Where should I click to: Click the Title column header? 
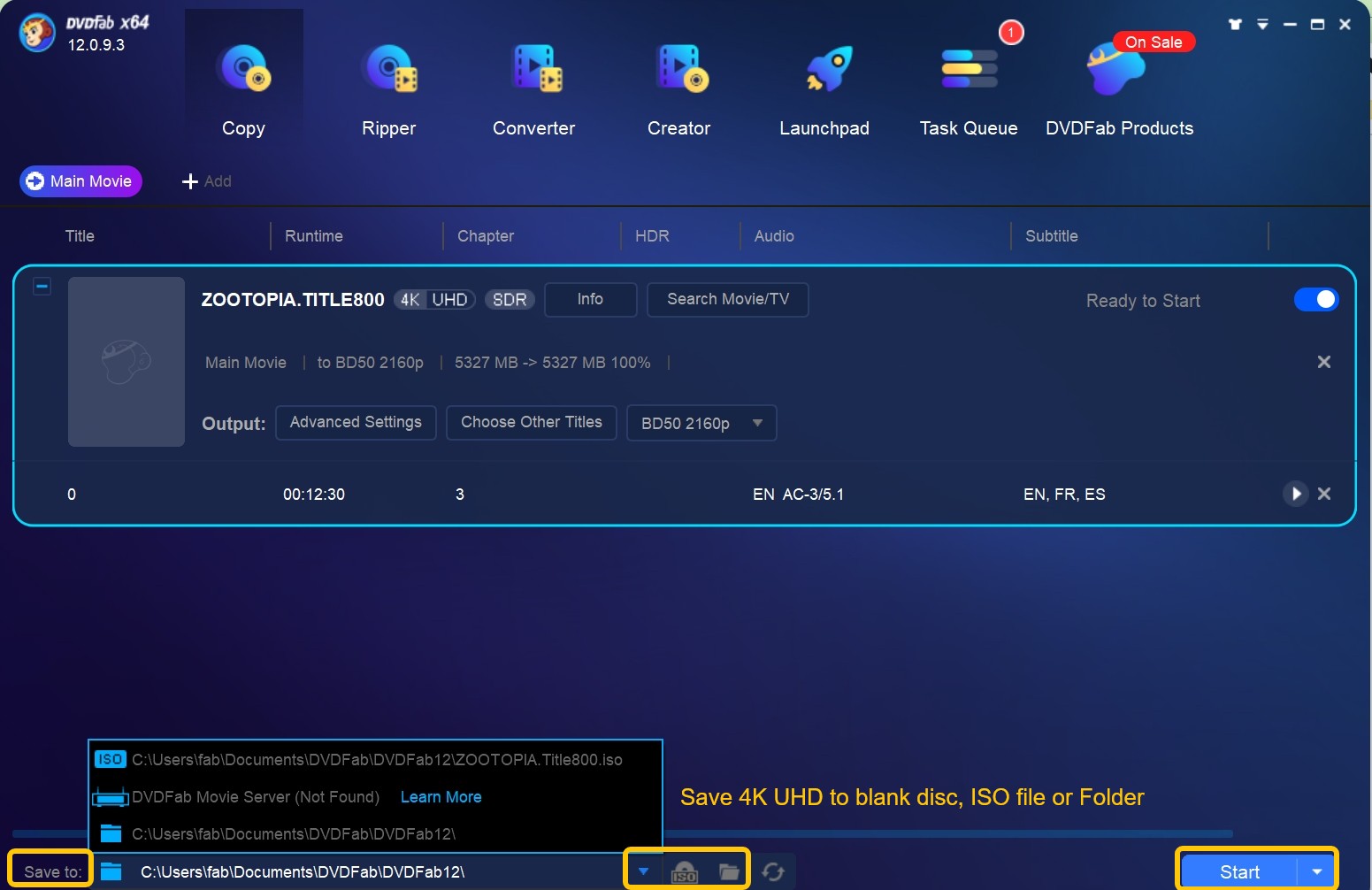tap(80, 236)
